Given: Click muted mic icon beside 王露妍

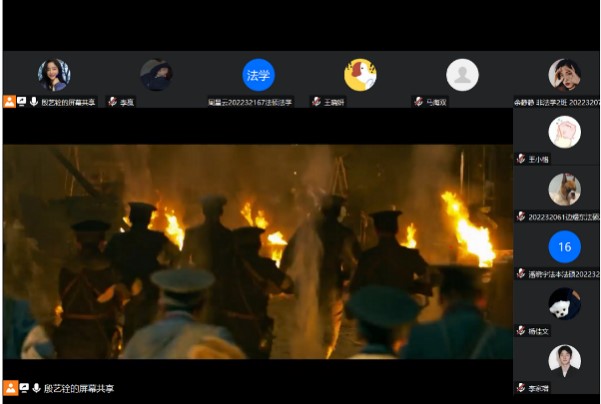Looking at the screenshot, I should point(316,101).
